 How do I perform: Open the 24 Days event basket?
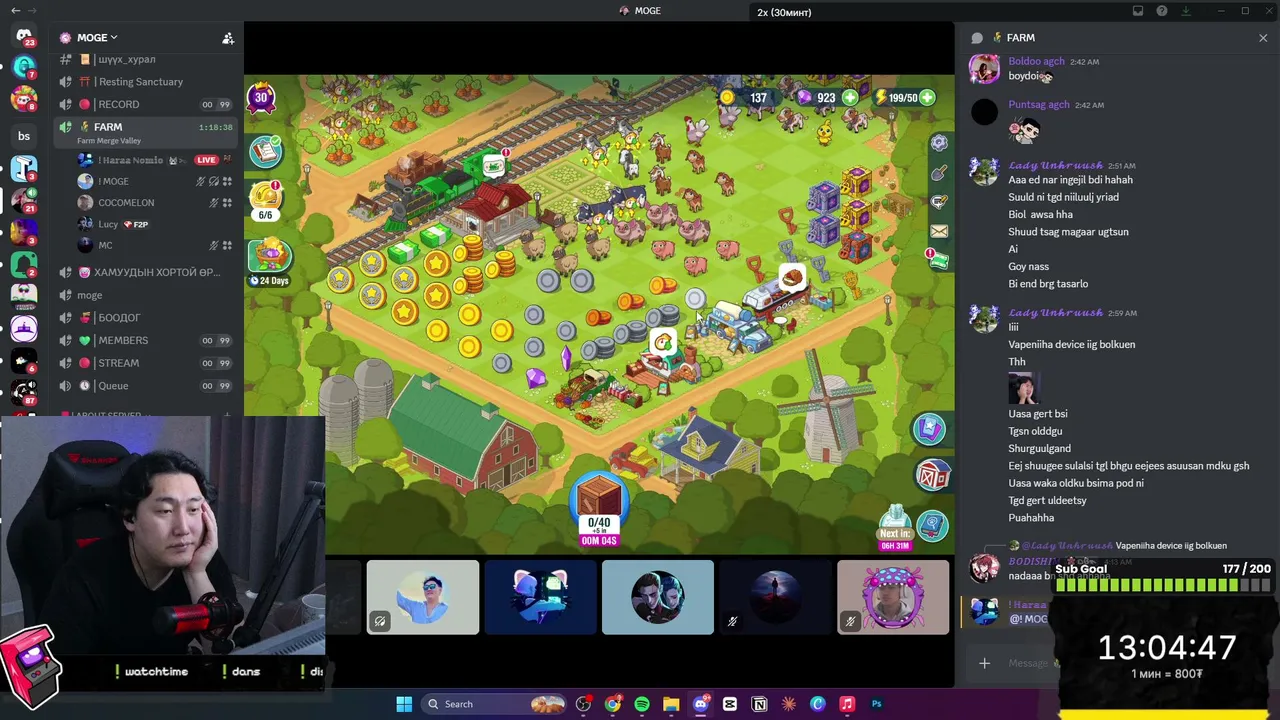click(270, 262)
